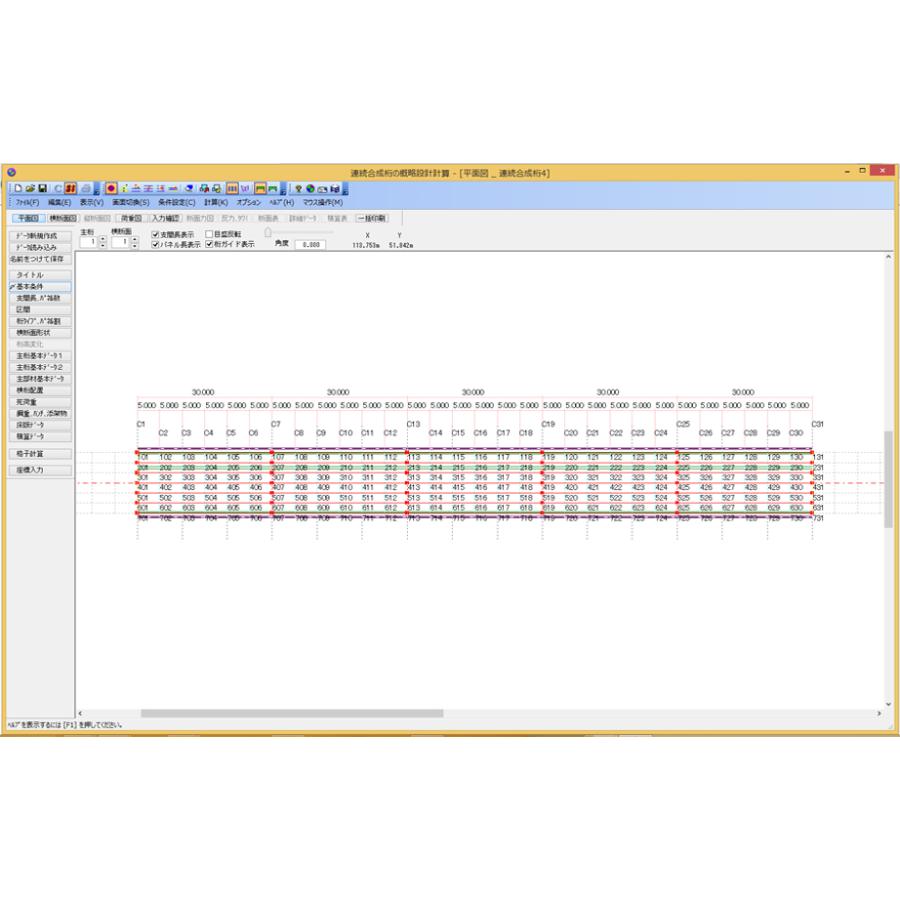
Task: Click the lightbulb help toolbar icon
Action: click(x=298, y=189)
